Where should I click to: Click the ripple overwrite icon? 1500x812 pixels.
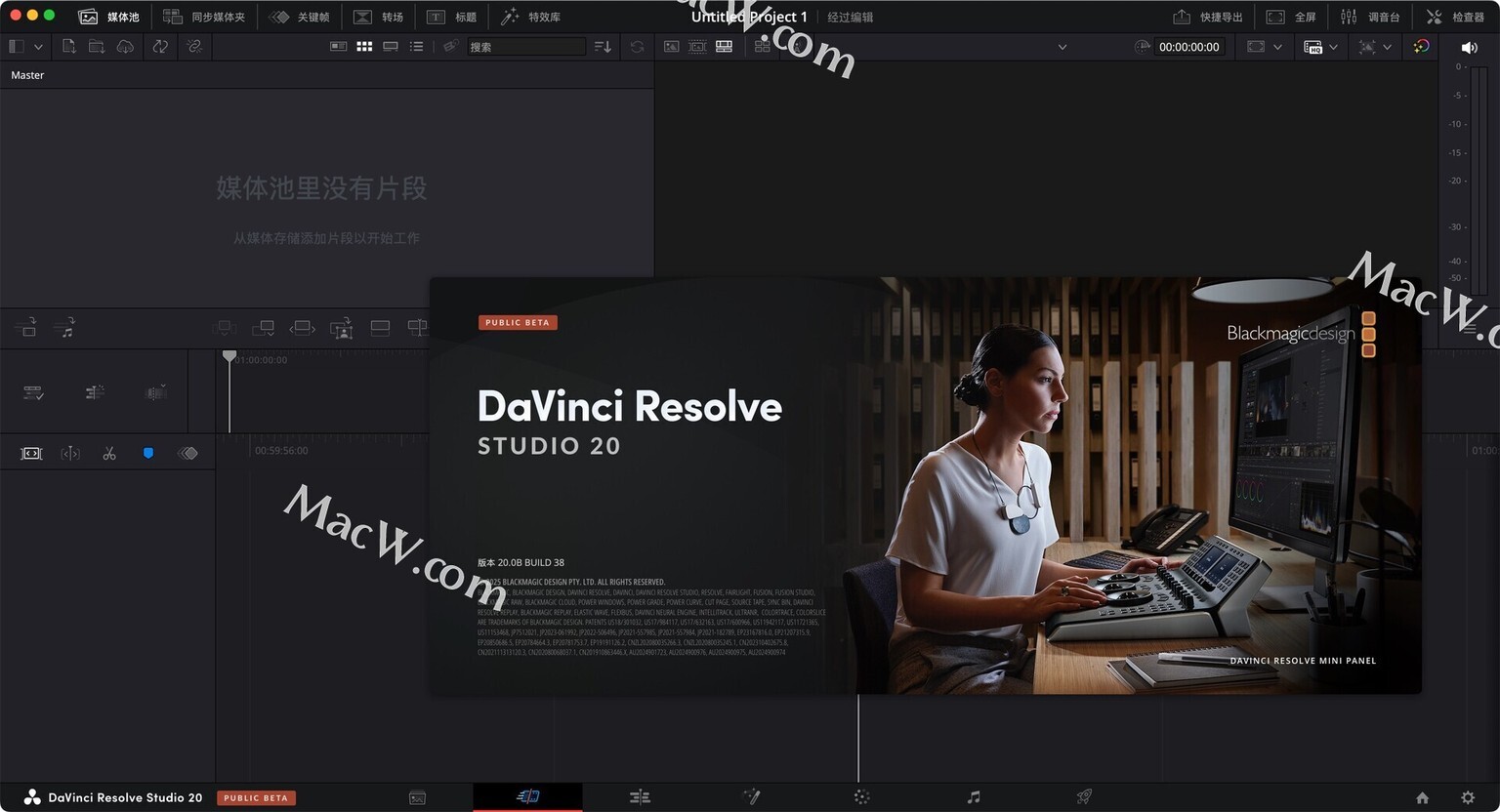coord(302,328)
